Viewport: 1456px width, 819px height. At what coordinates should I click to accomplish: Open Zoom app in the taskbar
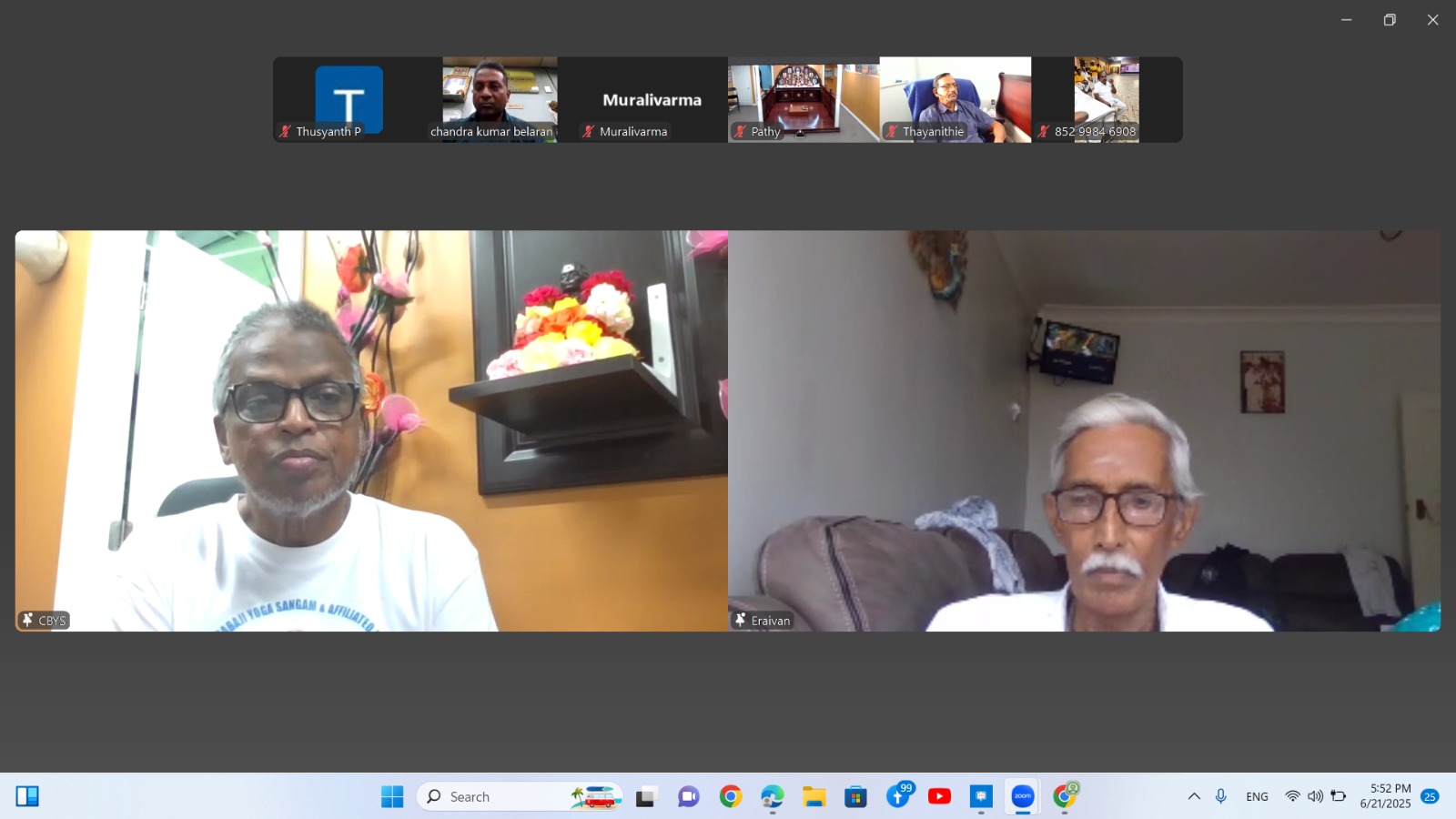pyautogui.click(x=1023, y=796)
